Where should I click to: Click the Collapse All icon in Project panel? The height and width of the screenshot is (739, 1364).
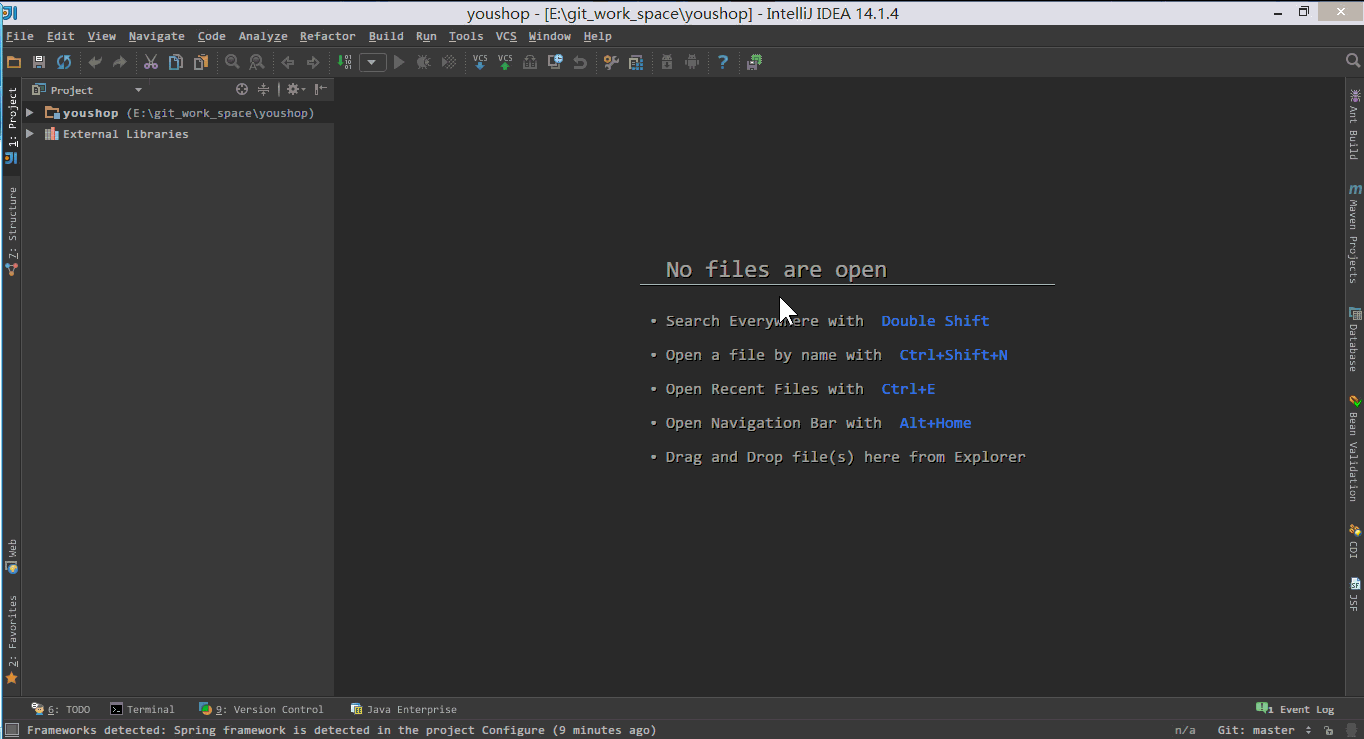[264, 90]
